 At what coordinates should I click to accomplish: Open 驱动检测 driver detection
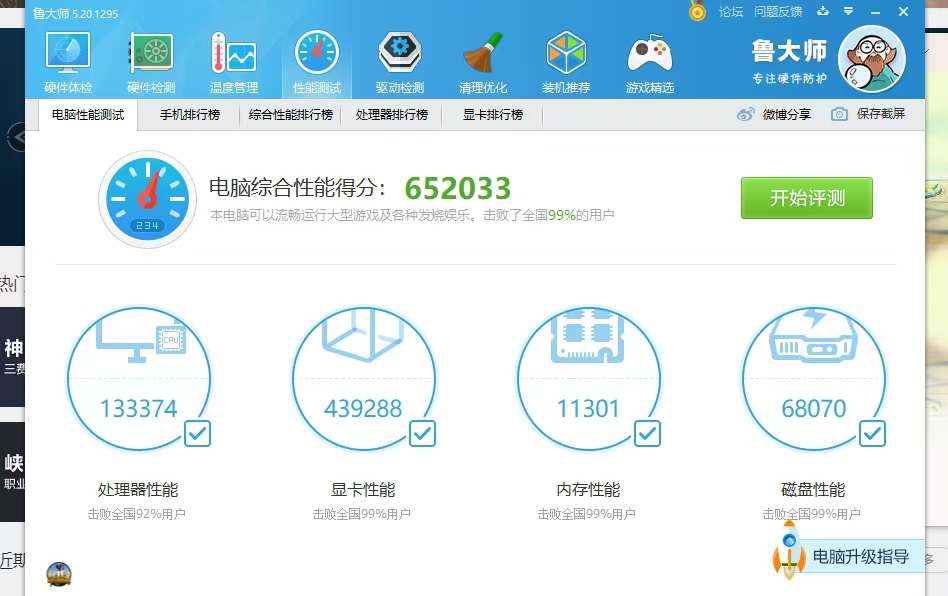click(x=400, y=63)
